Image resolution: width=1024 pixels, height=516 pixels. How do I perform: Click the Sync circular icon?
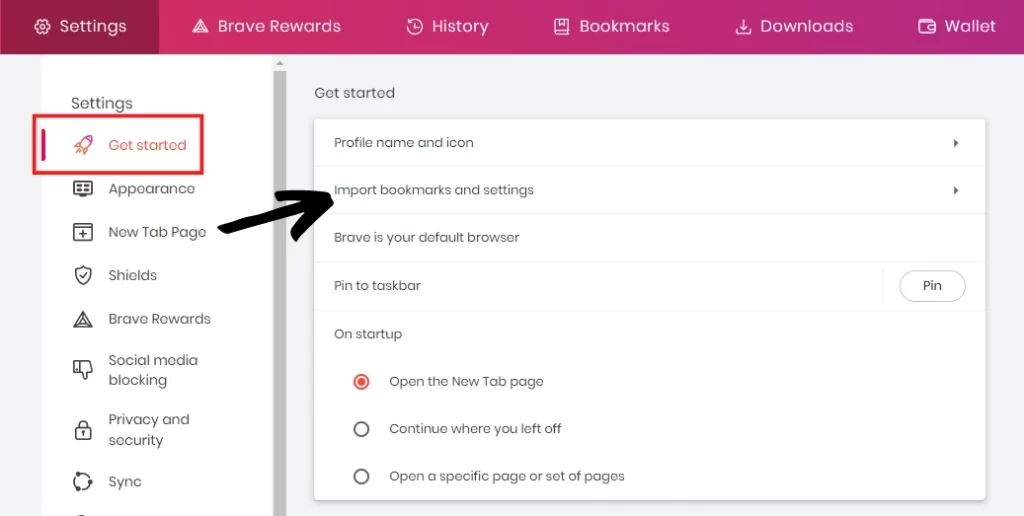click(x=82, y=481)
